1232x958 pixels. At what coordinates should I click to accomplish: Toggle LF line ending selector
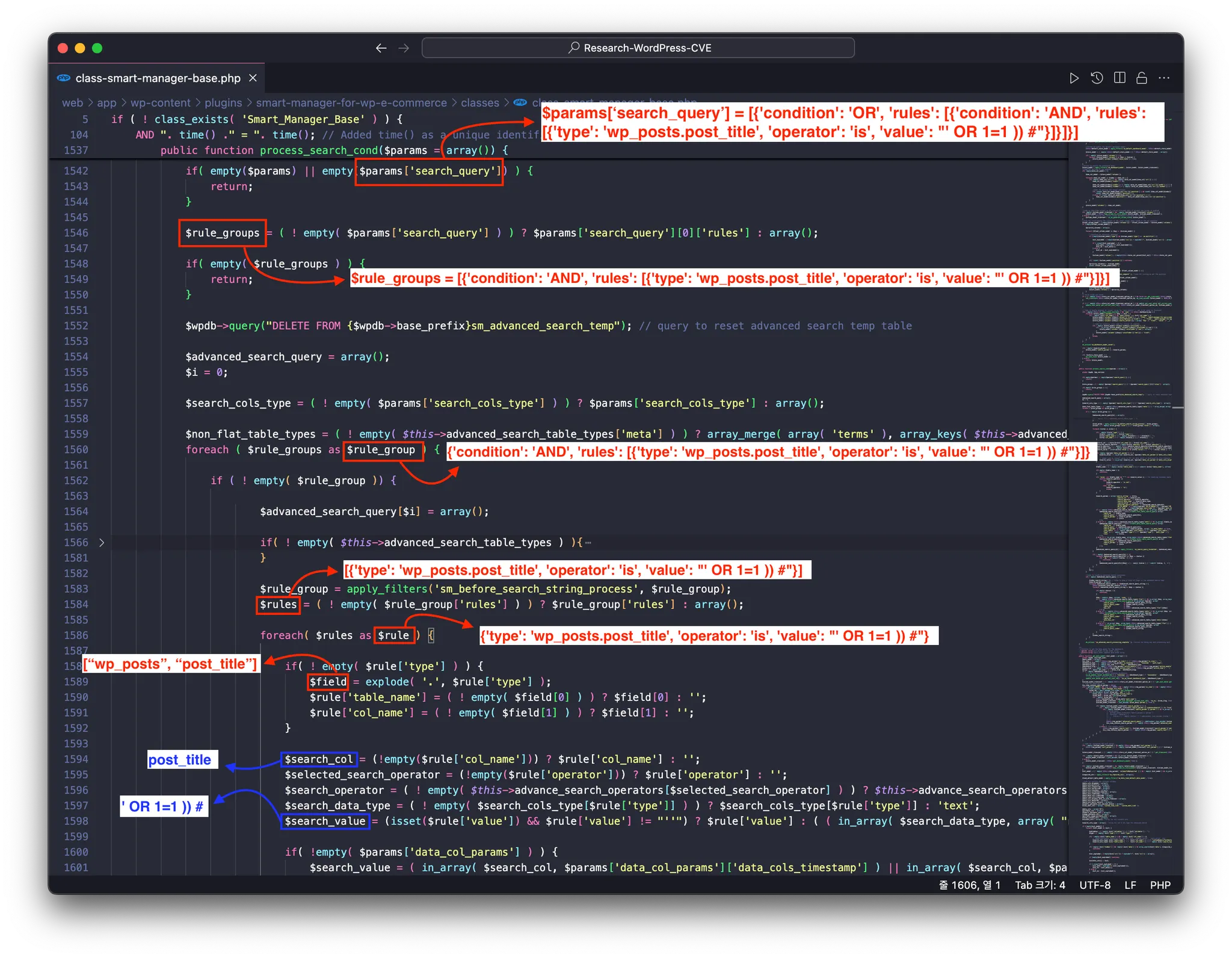[x=1130, y=885]
